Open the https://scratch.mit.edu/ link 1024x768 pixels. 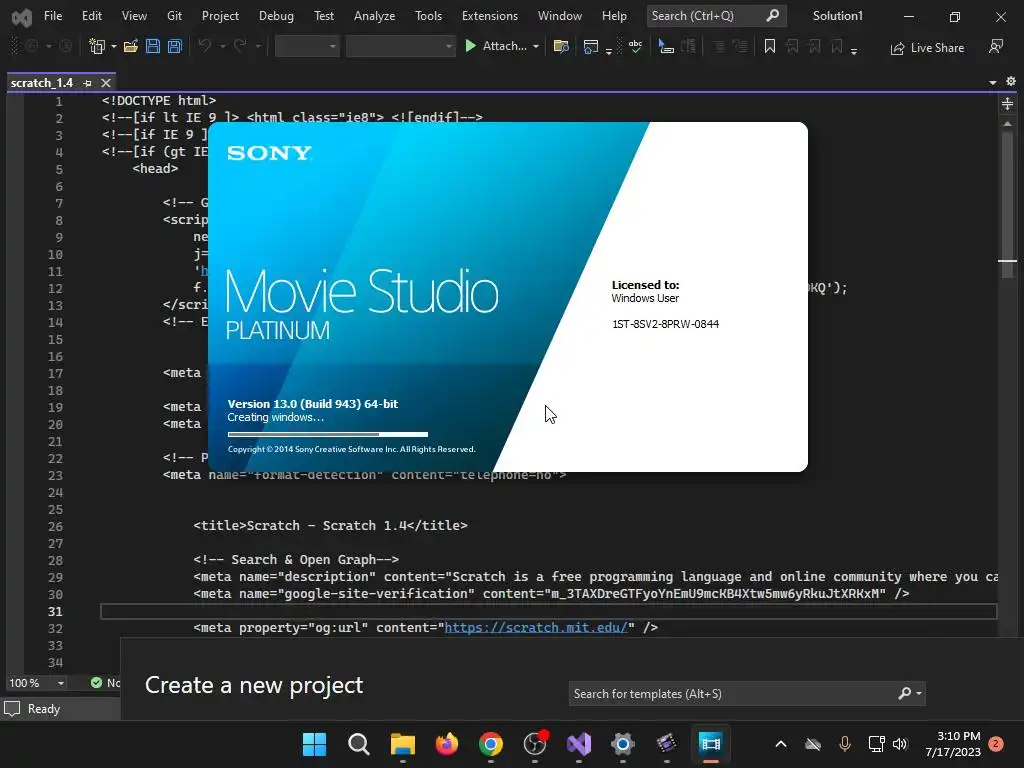[536, 628]
